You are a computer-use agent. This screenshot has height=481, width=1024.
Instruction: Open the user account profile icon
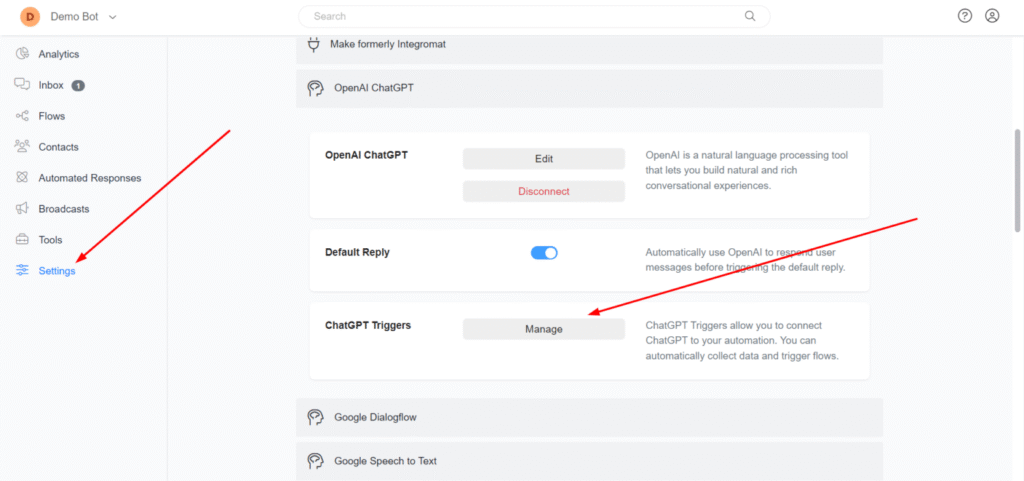point(992,16)
